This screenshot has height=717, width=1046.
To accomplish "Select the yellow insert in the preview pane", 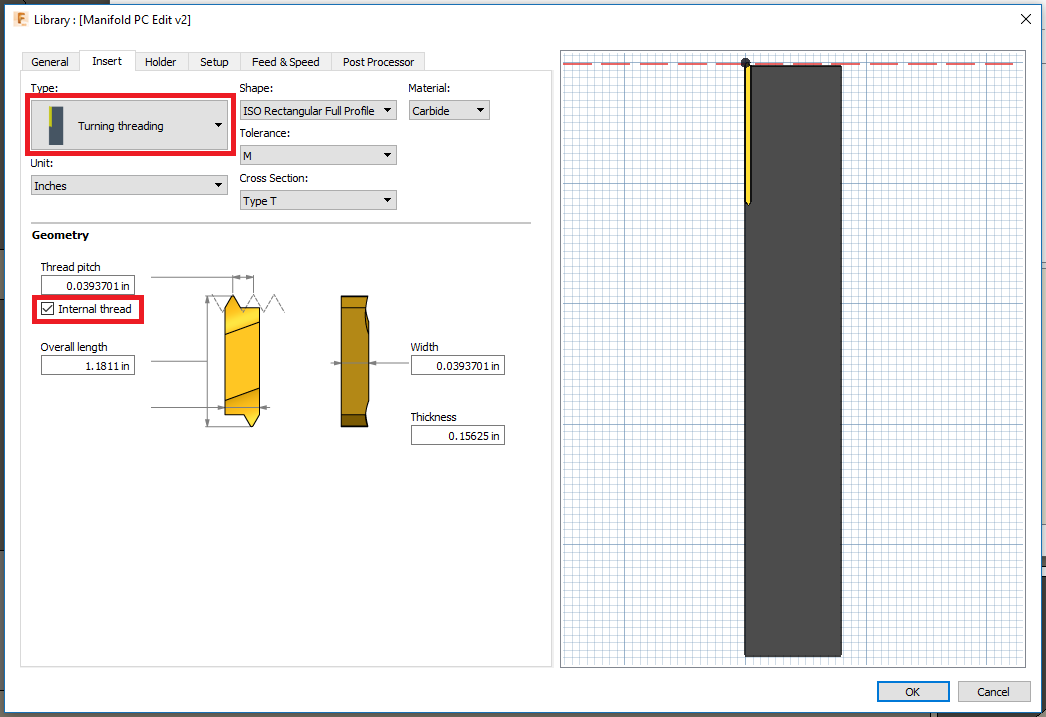I will [x=747, y=130].
